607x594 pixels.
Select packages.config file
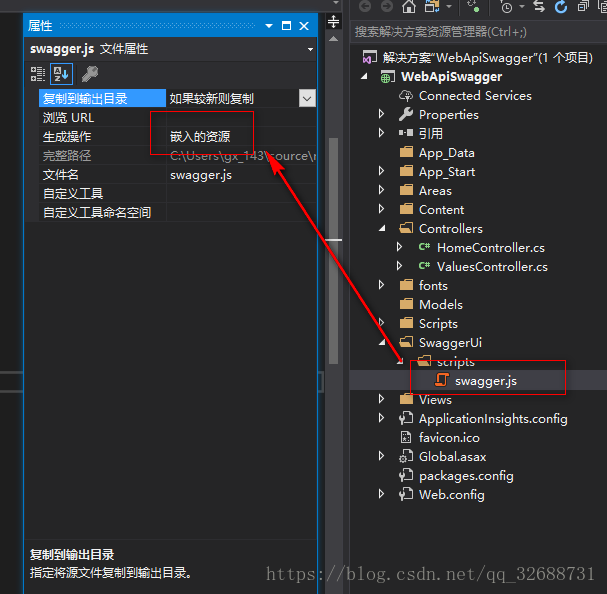(x=466, y=476)
